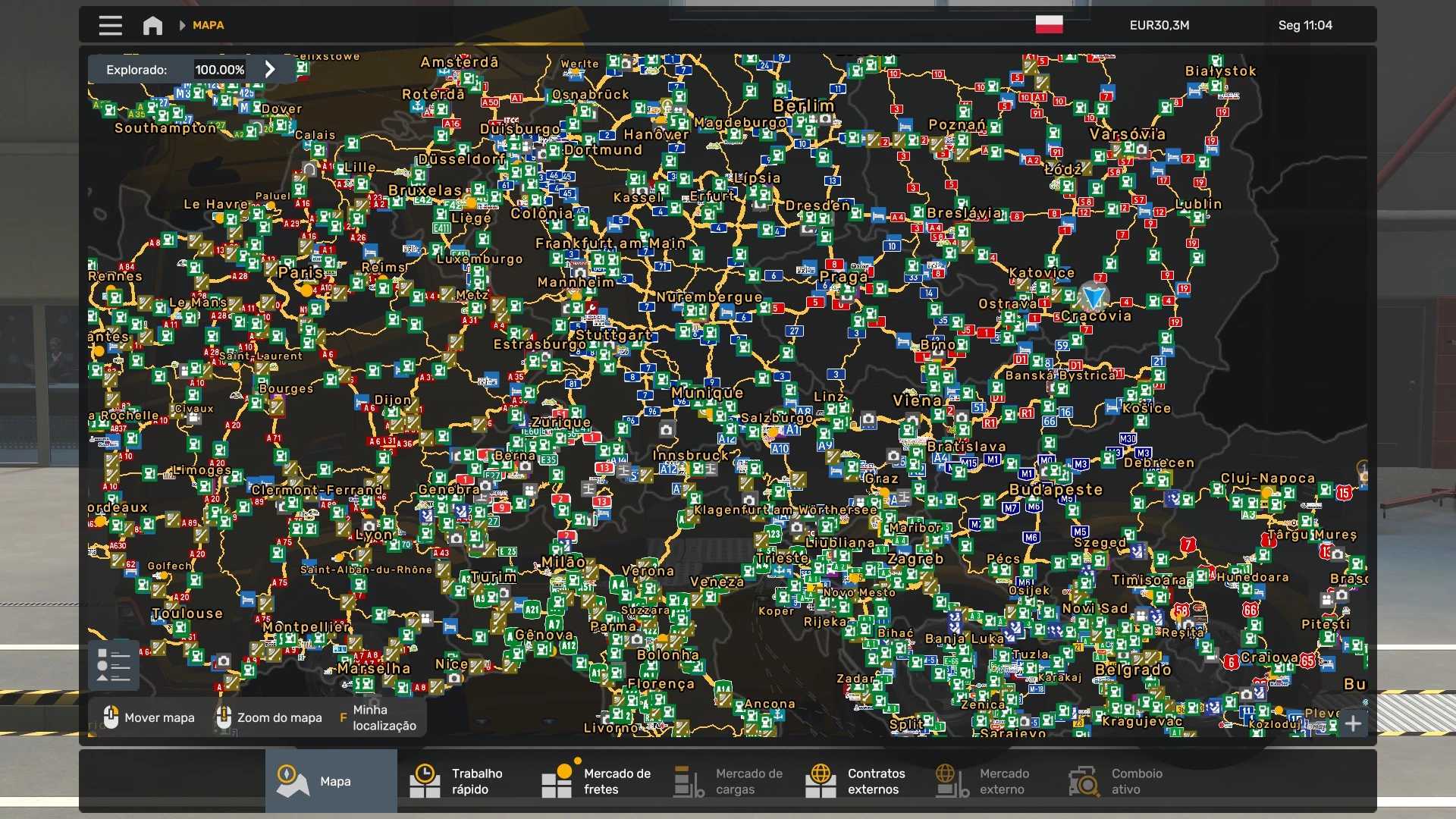Viewport: 1456px width, 819px height.
Task: Click camera viewpoint icon near Innsbruck
Action: [666, 430]
